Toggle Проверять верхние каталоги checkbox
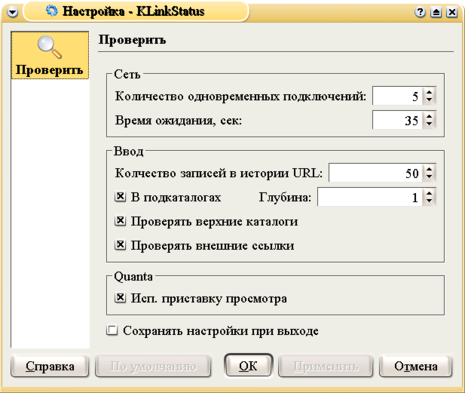This screenshot has height=393, width=465. pyautogui.click(x=120, y=221)
